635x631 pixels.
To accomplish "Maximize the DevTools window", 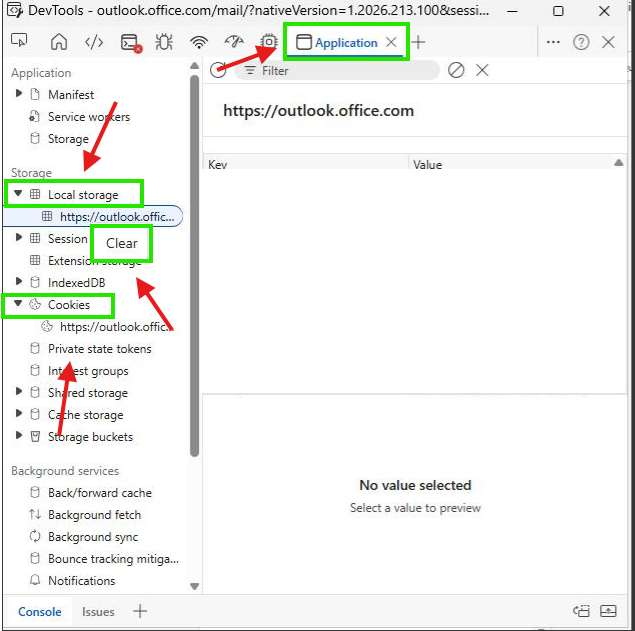I will [x=558, y=11].
